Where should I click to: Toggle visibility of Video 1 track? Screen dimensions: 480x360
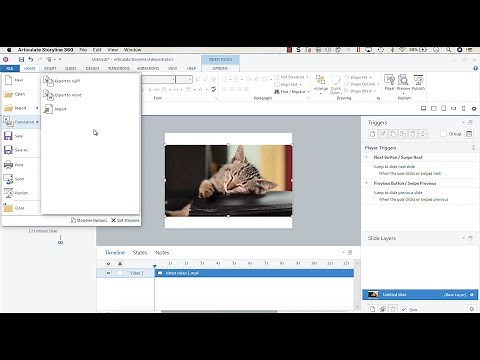click(108, 273)
